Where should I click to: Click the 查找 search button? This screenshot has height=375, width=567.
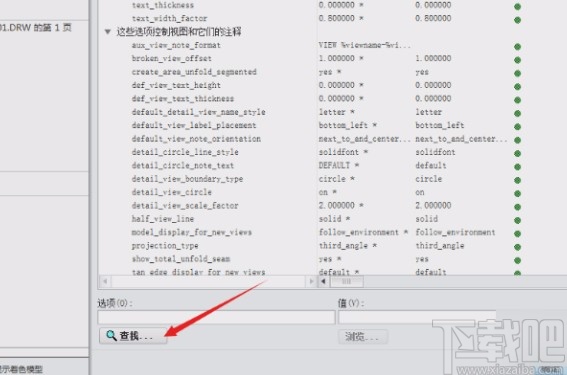pos(133,336)
